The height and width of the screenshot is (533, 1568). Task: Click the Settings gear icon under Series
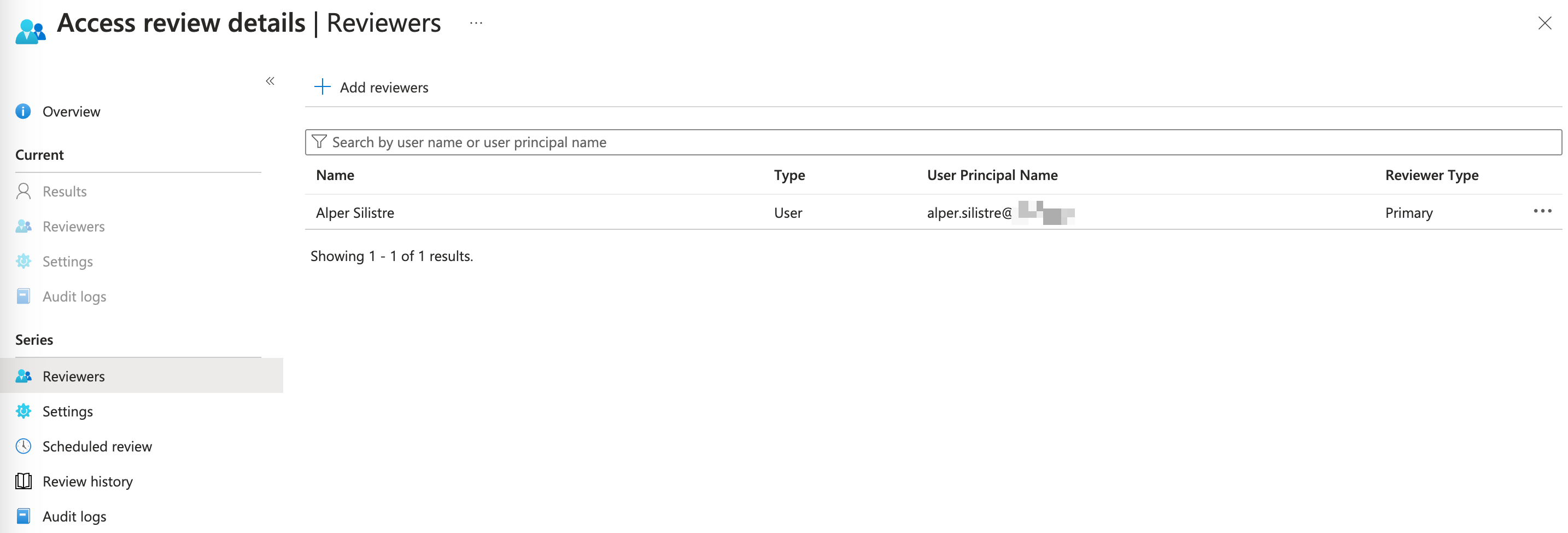pos(23,411)
